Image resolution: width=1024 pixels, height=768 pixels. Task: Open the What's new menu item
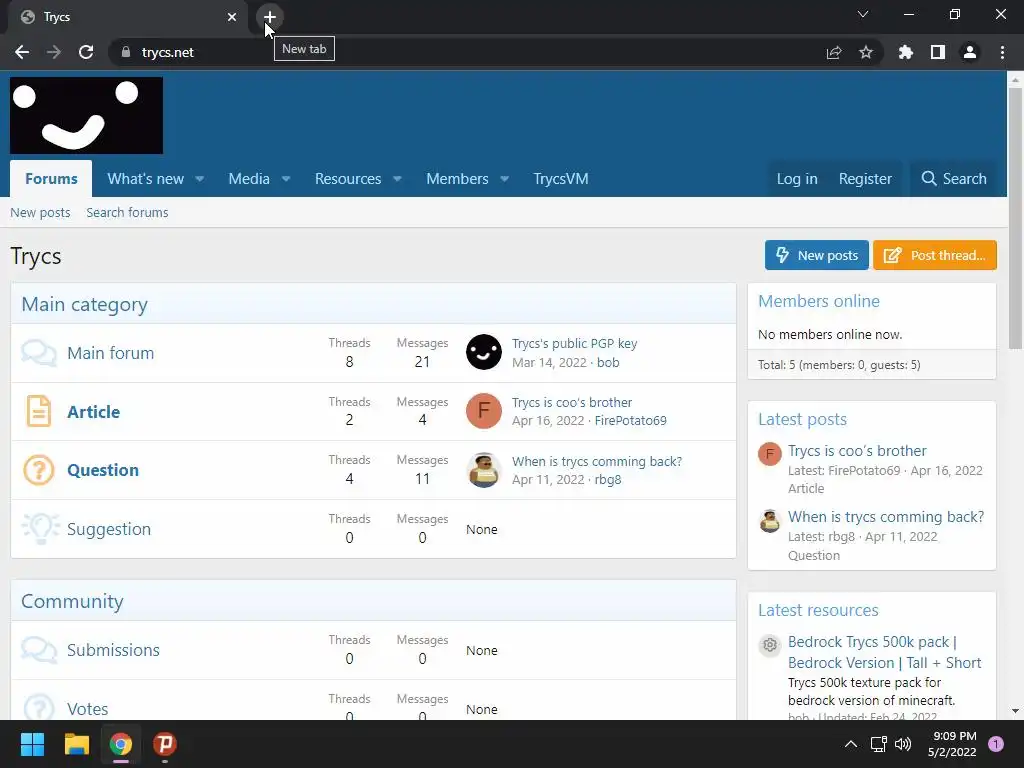(x=146, y=179)
